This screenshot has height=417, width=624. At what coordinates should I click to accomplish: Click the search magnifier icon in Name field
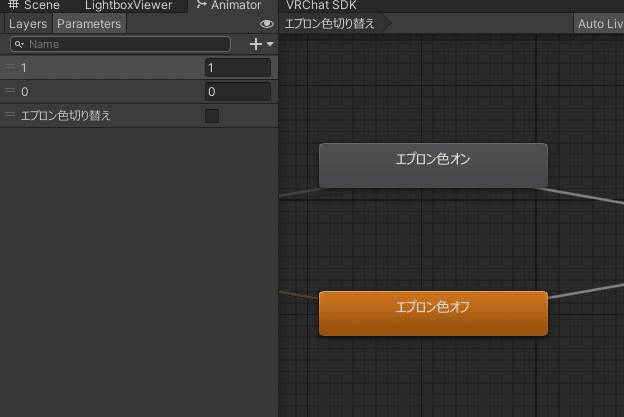(19, 44)
